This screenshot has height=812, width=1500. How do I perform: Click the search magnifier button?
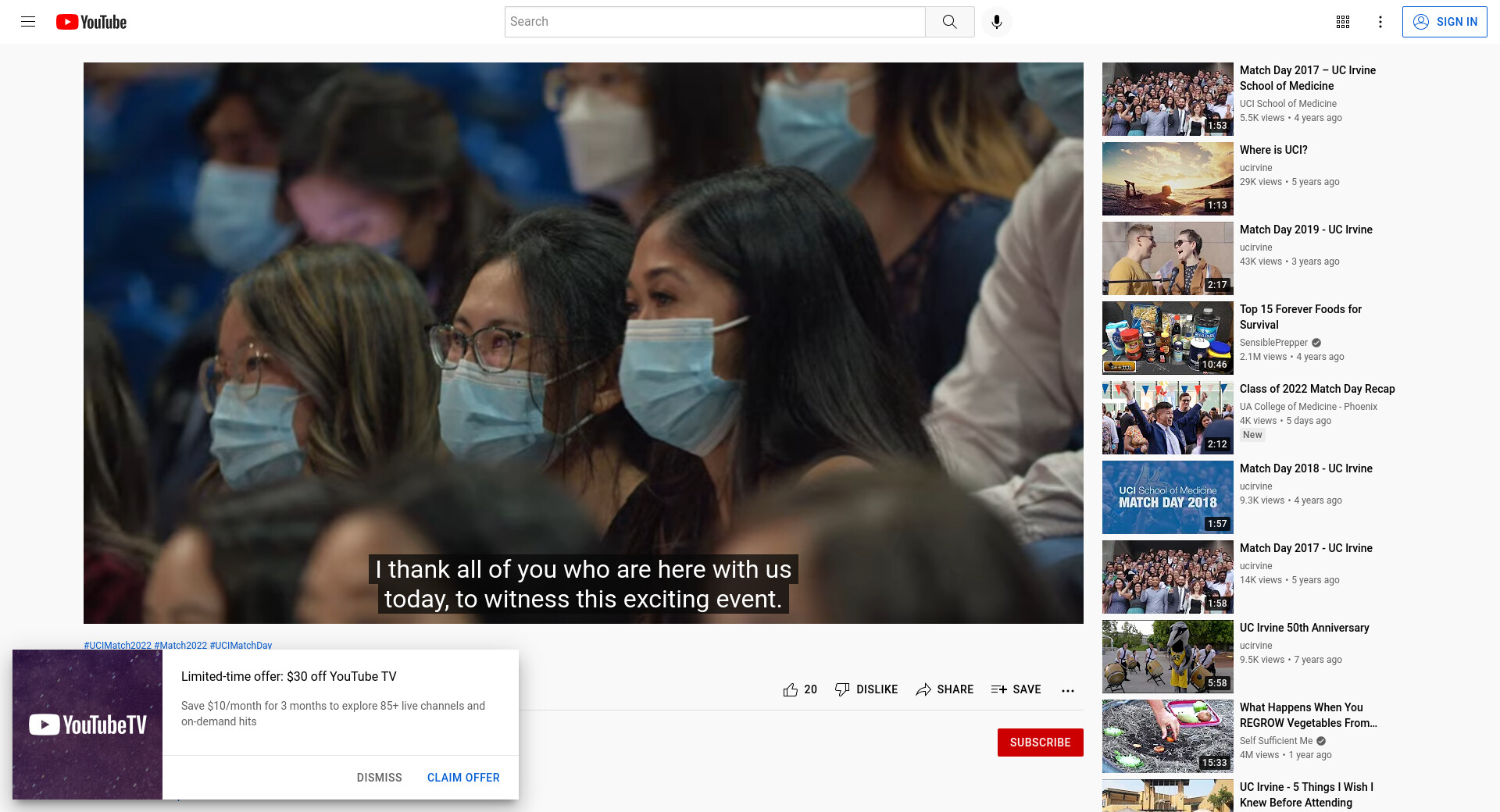pyautogui.click(x=949, y=22)
